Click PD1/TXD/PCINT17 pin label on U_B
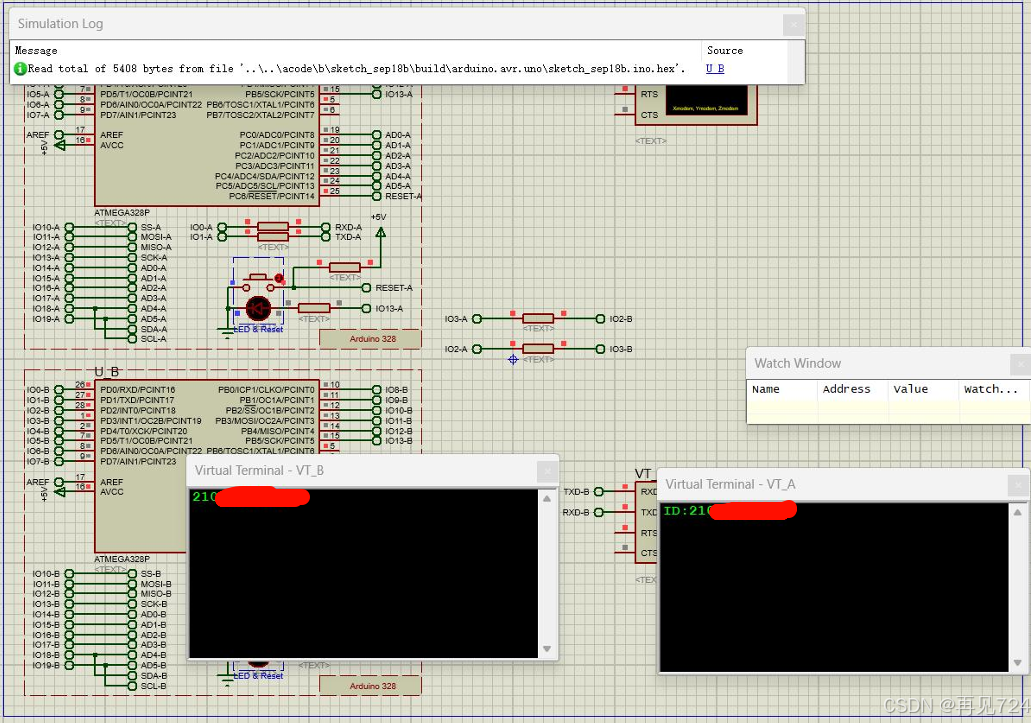Viewport: 1035px width, 724px height. click(x=137, y=400)
